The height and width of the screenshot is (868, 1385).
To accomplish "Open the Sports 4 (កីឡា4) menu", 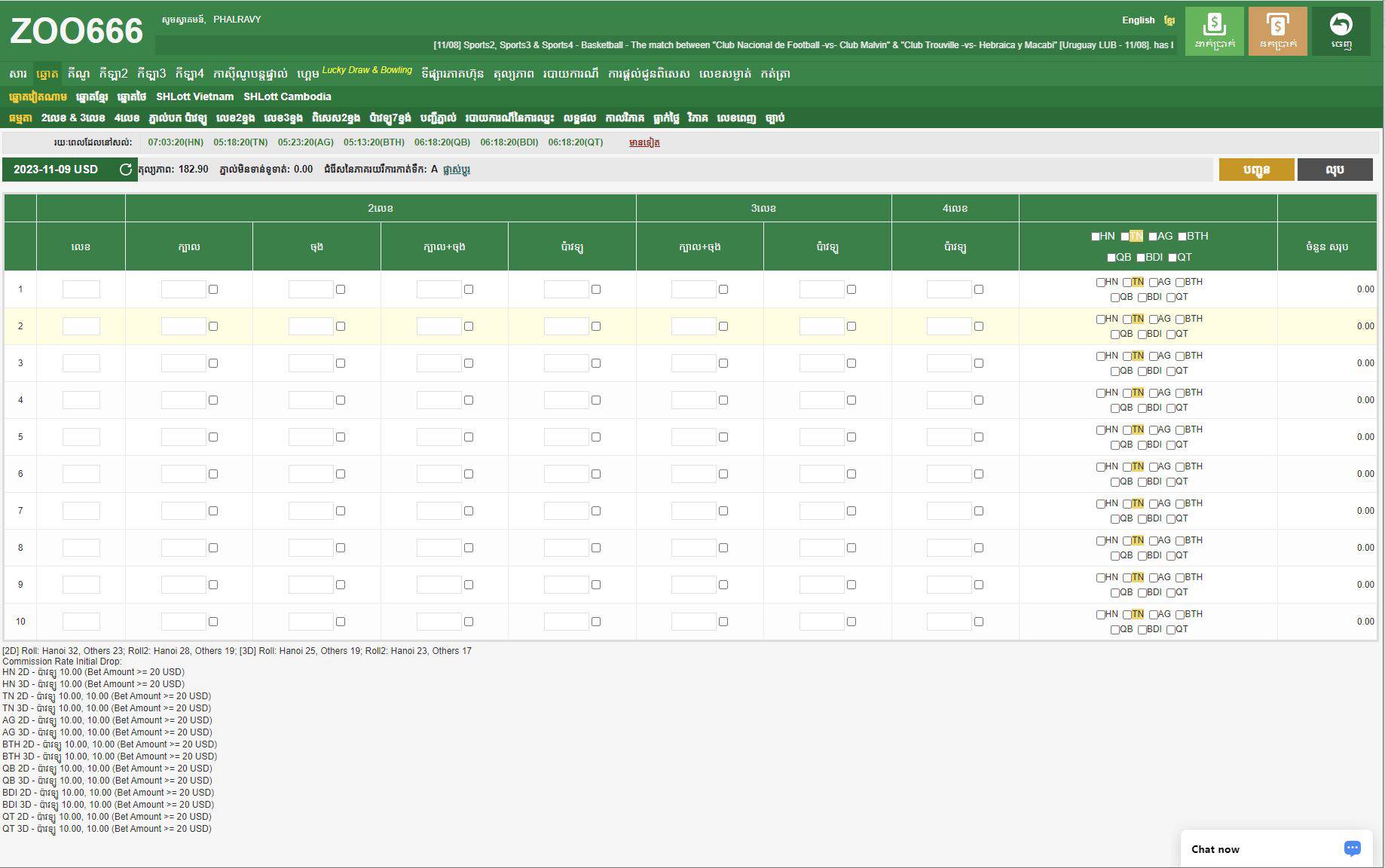I will (189, 74).
